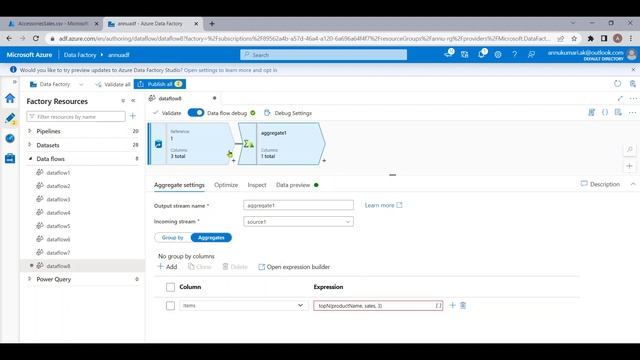
Task: Open the Learn more link
Action: click(x=383, y=205)
